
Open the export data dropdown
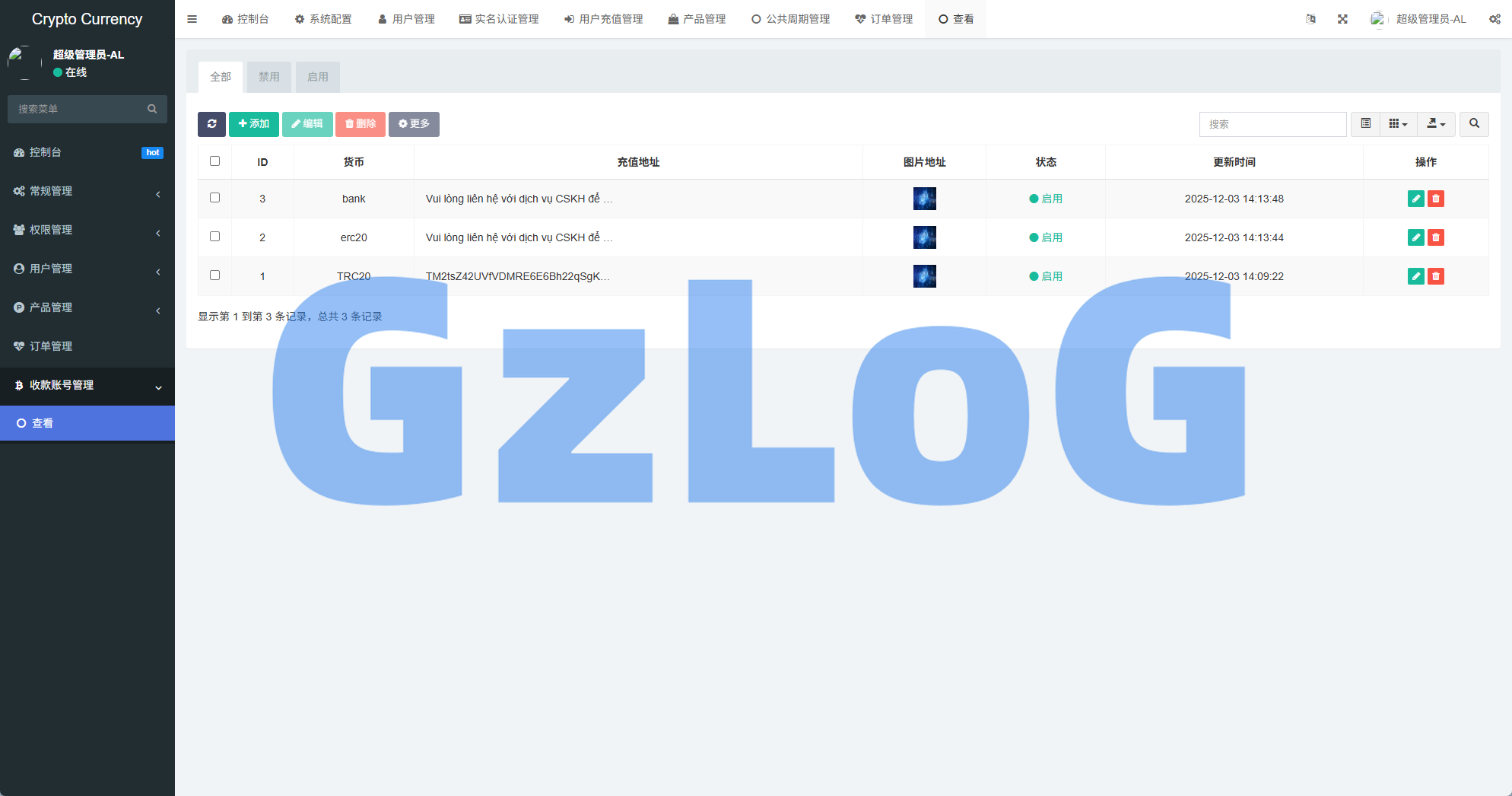(x=1436, y=124)
